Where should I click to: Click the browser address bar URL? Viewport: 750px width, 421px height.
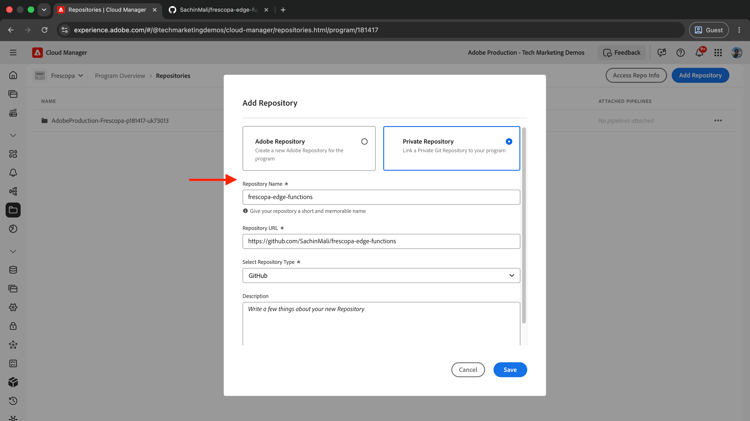point(226,30)
